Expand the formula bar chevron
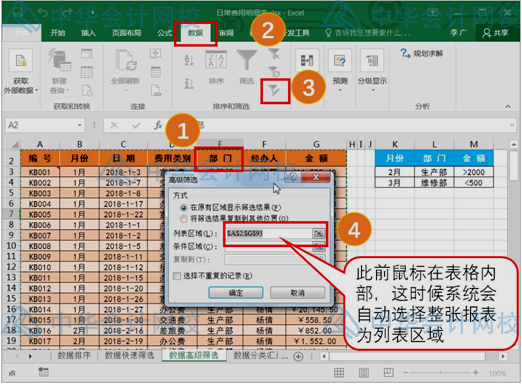Screen dimensions: 522x384 [512, 125]
